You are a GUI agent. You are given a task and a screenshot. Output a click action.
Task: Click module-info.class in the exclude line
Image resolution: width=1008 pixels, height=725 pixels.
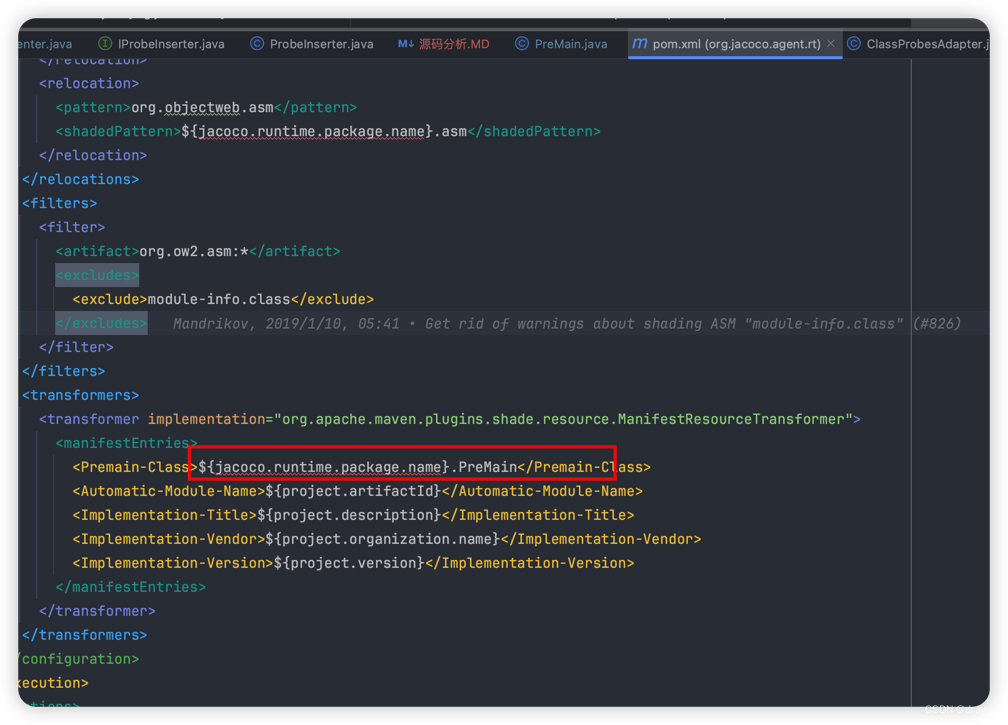219,300
